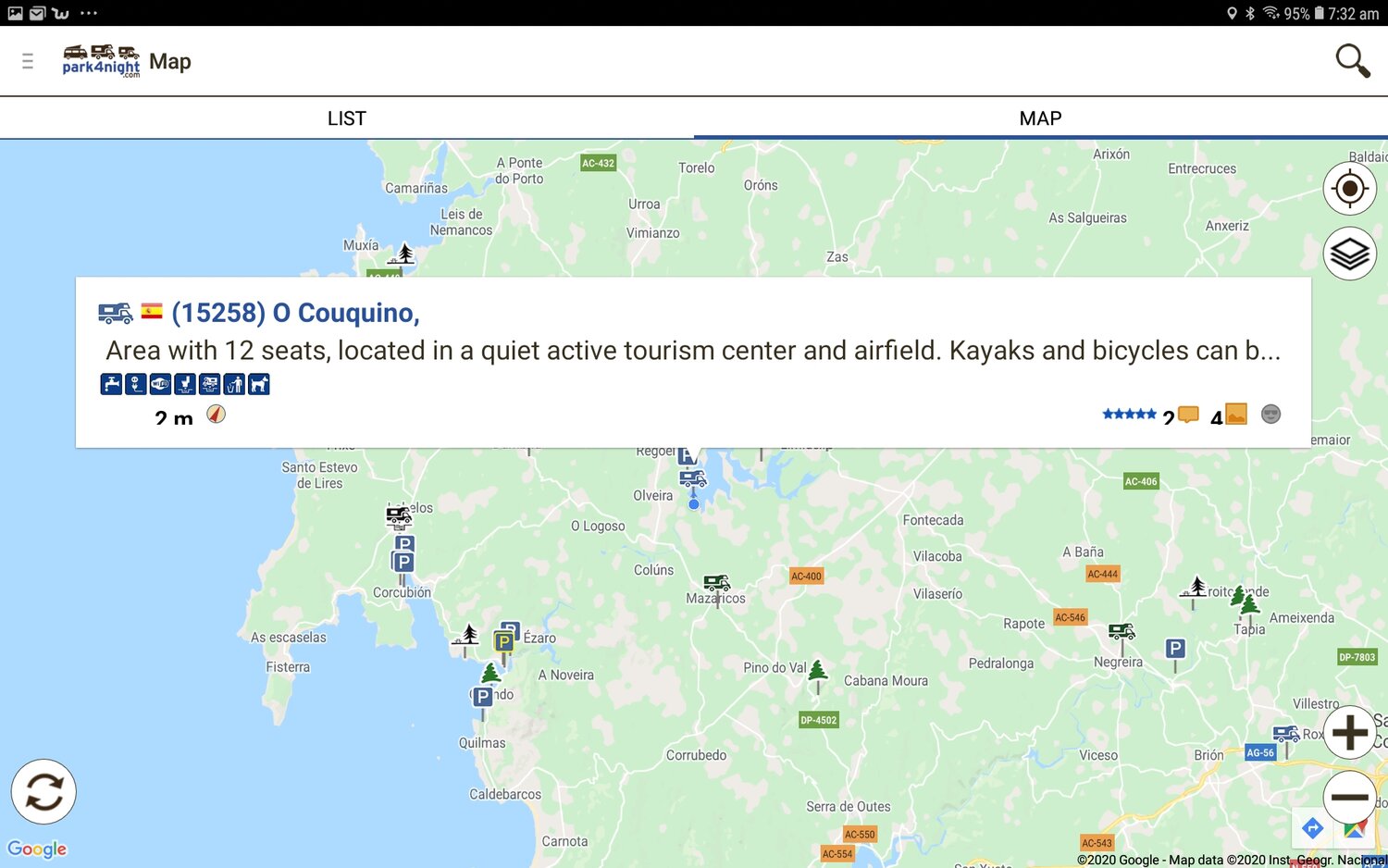Tap the drinking water tap service icon
This screenshot has width=1388, height=868.
tap(111, 384)
